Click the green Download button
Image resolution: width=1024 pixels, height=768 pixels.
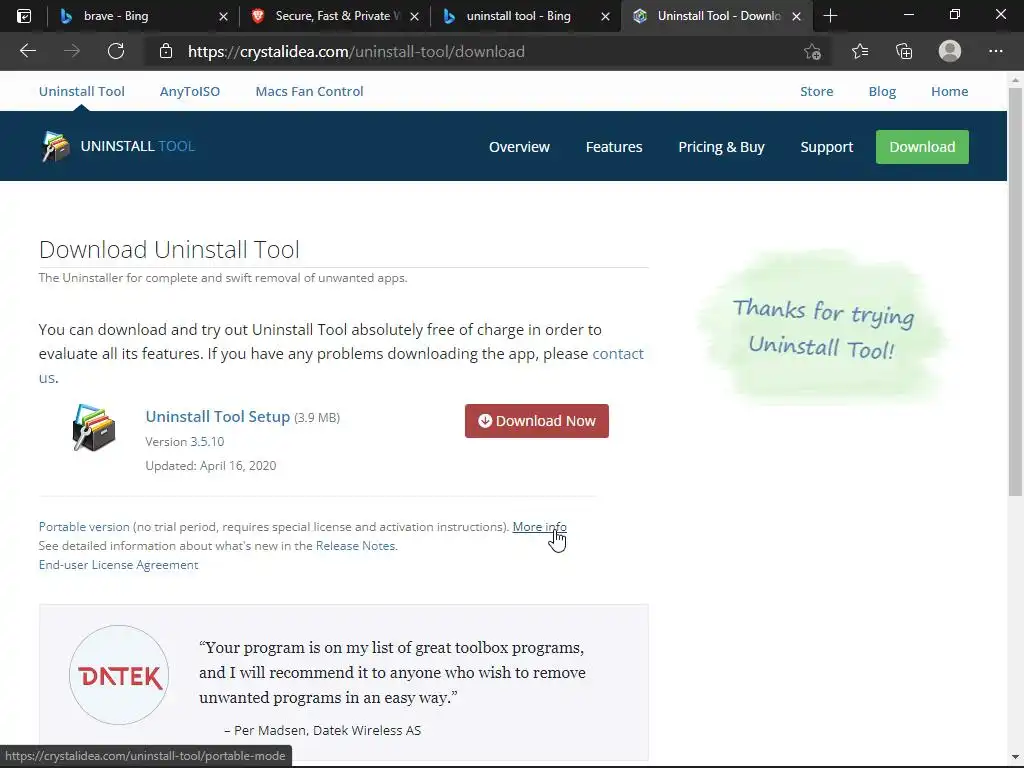(x=922, y=147)
